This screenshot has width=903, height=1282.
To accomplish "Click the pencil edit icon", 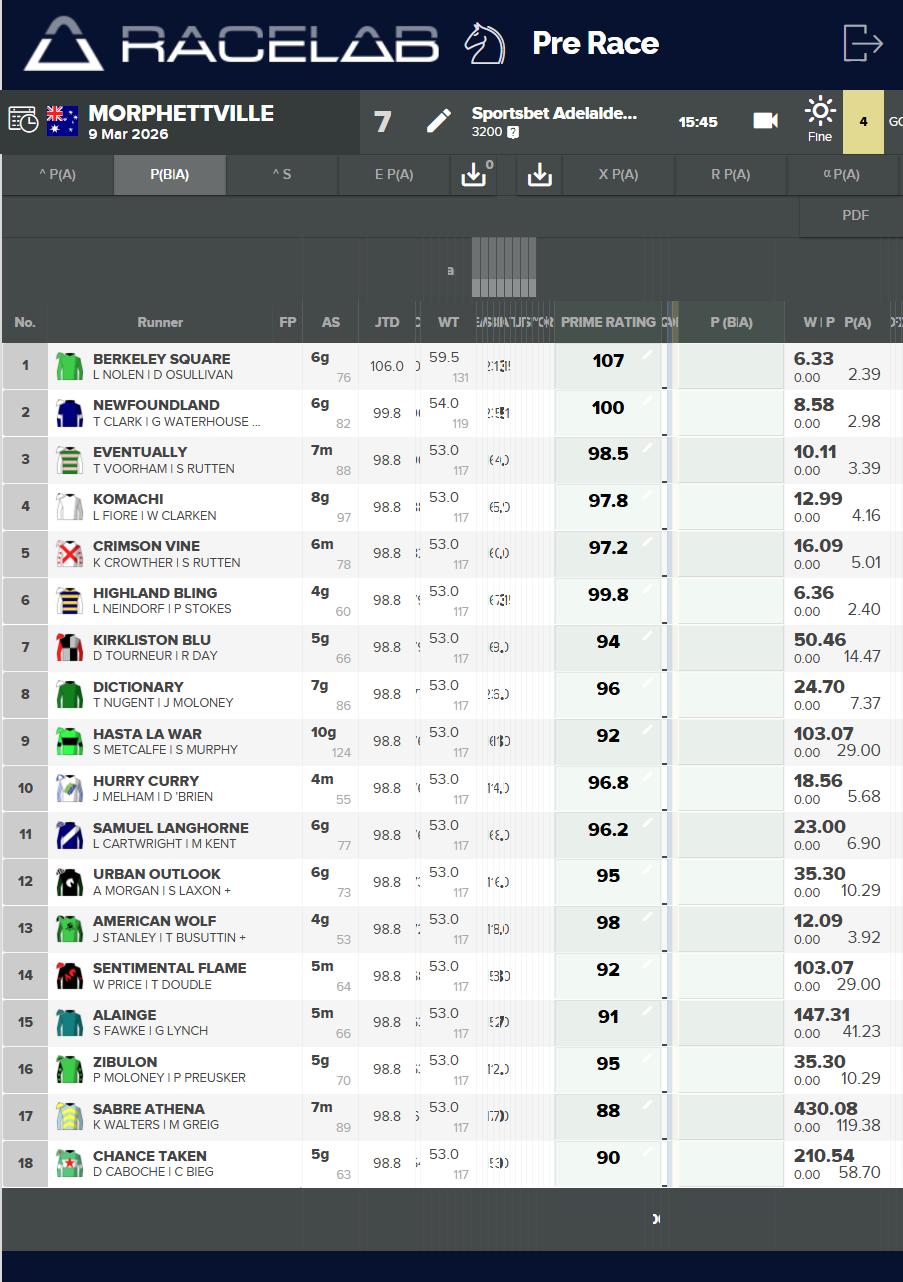I will coord(438,122).
